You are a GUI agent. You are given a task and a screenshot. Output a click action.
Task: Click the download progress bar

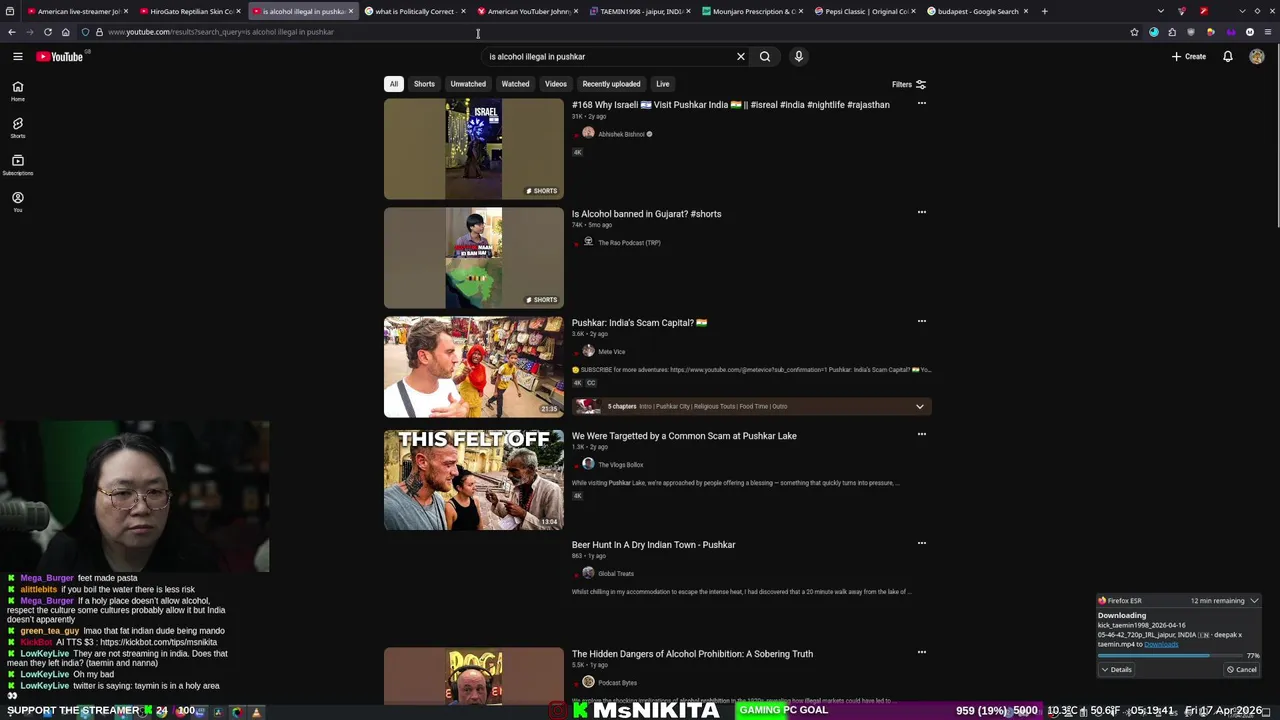(1170, 655)
